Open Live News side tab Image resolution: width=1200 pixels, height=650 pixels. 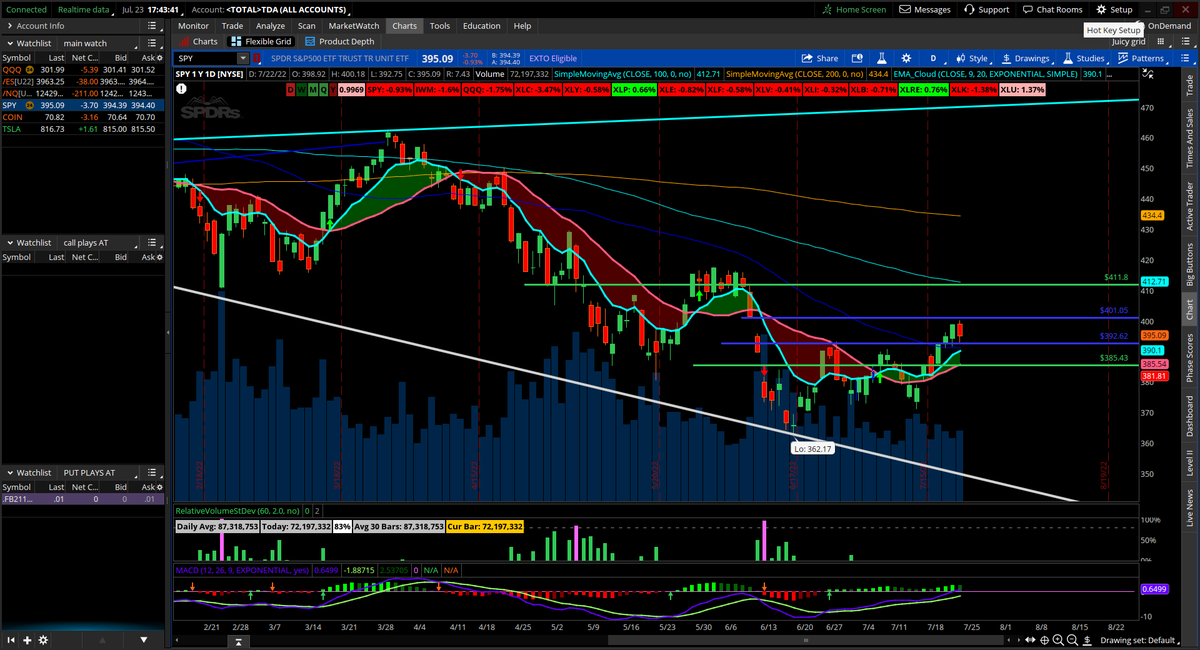(x=1189, y=507)
